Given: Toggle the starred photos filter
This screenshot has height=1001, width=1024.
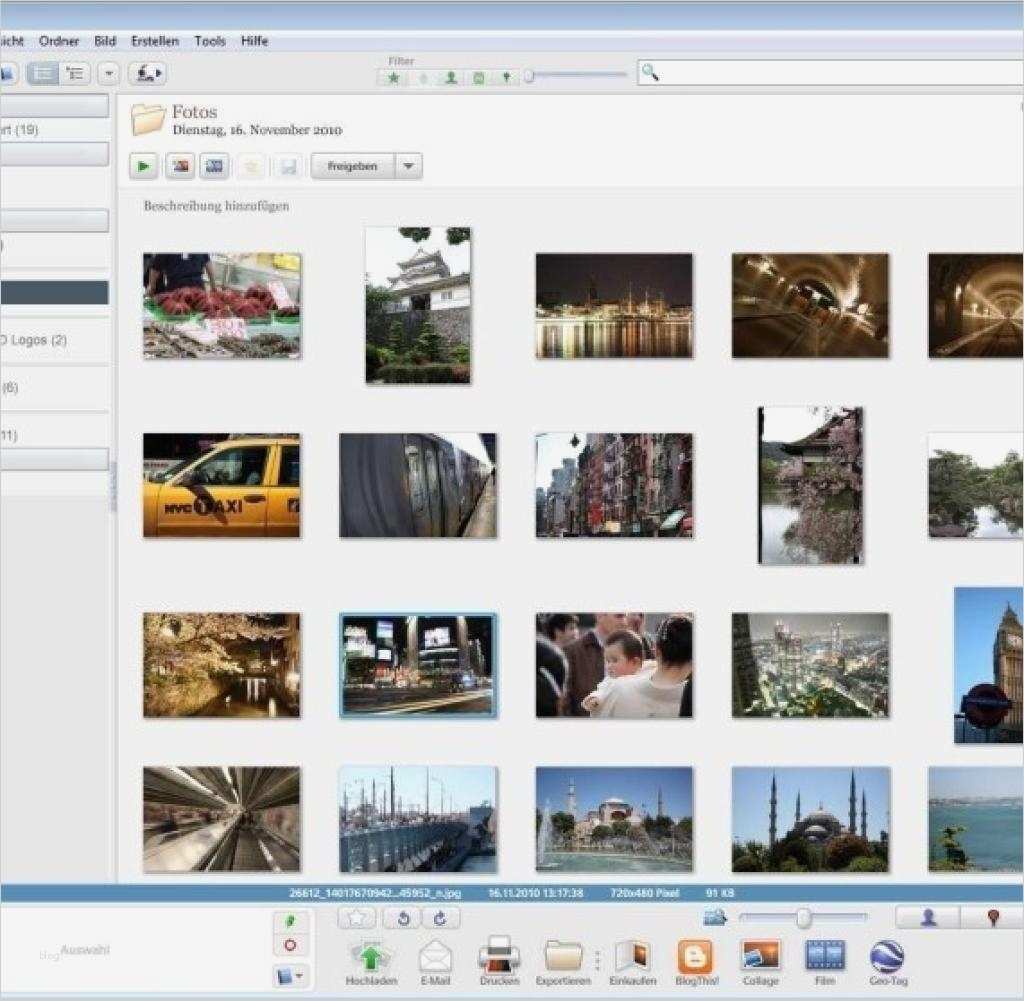Looking at the screenshot, I should (x=394, y=77).
